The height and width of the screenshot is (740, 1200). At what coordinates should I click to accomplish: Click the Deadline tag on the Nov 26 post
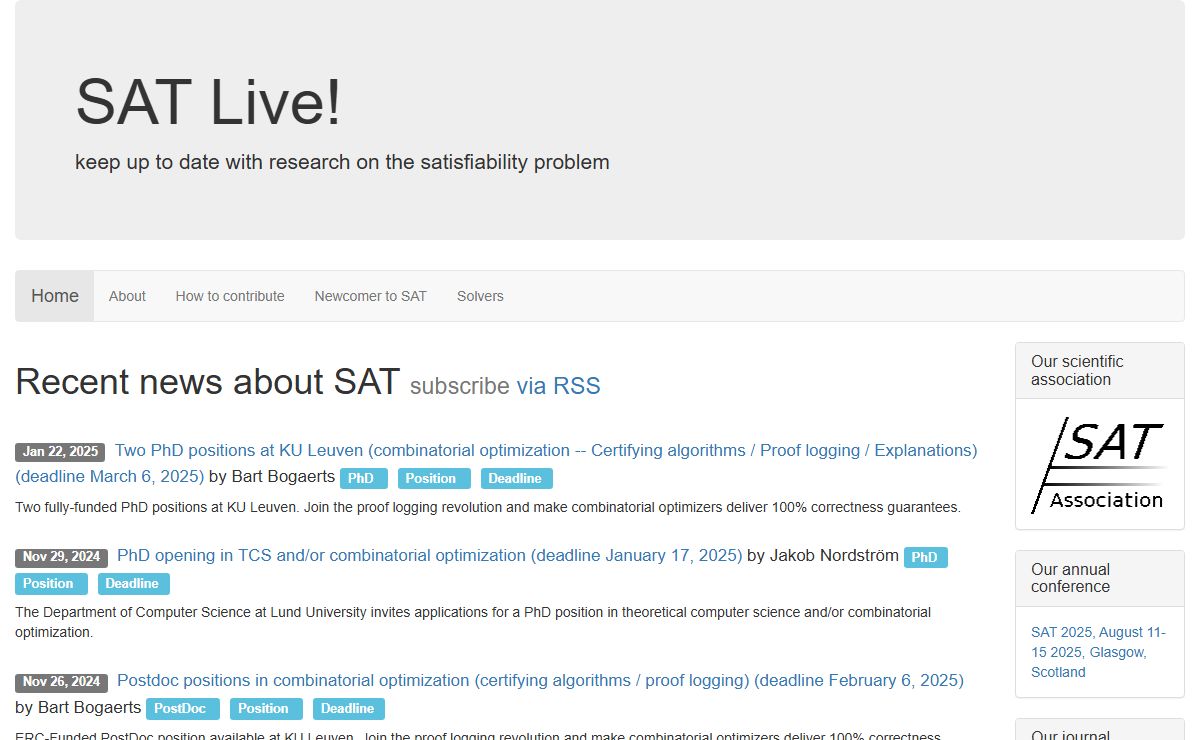(347, 708)
